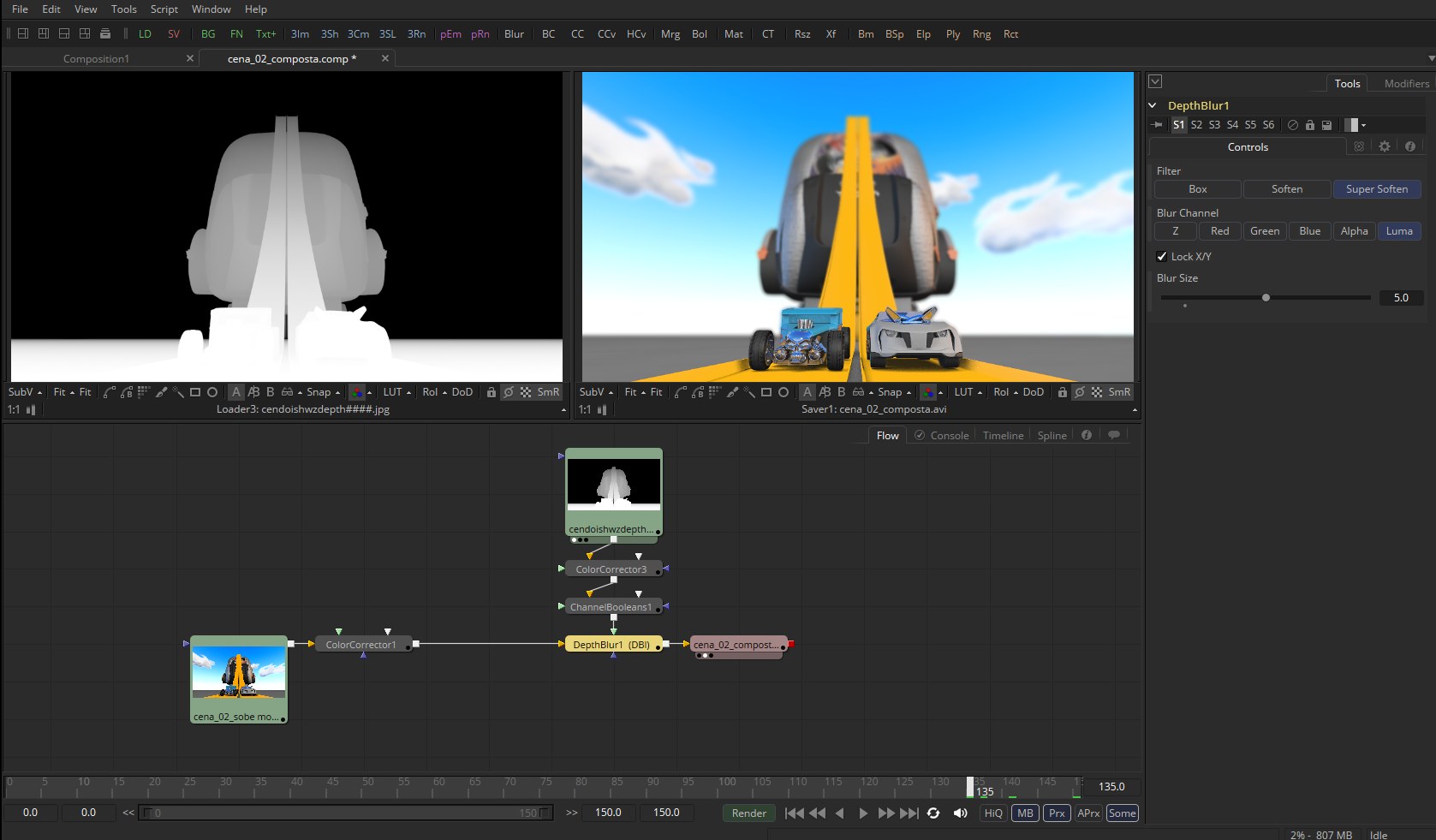Toggle the APrx auto proxy button

(1088, 813)
